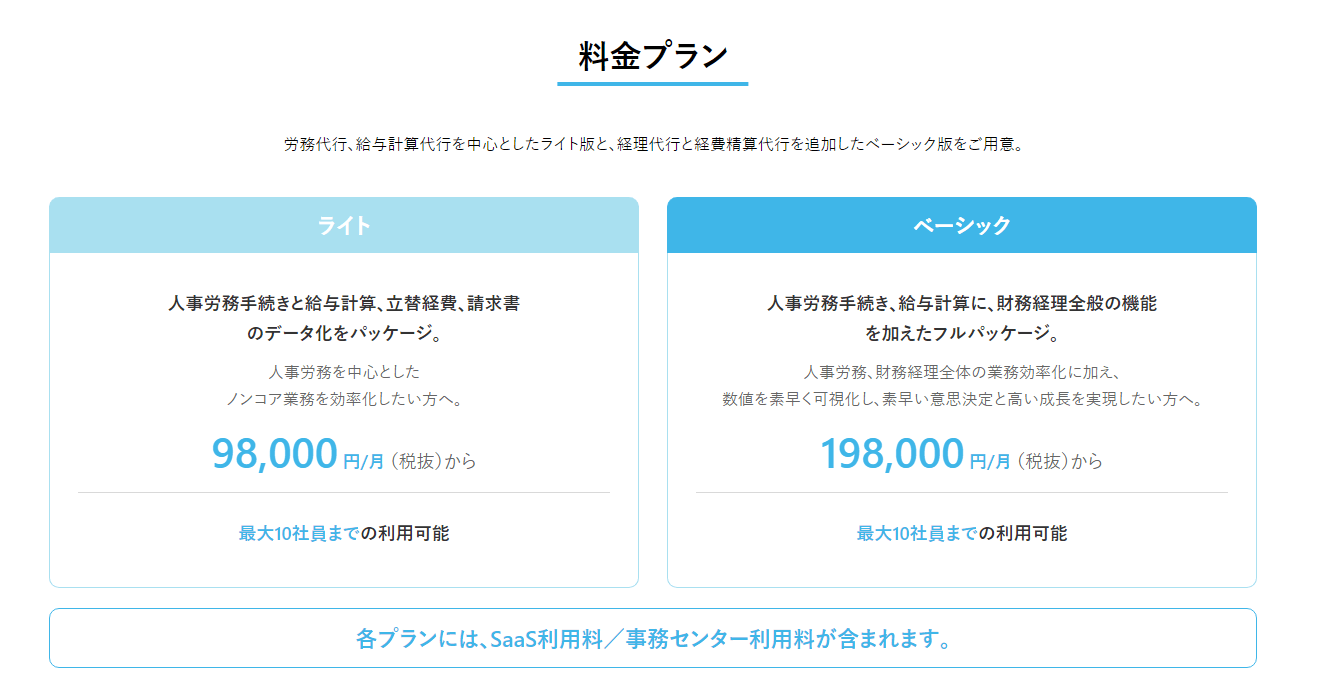Viewport: 1320px width, 689px height.
Task: Select the ライト plan header
Action: click(x=344, y=225)
